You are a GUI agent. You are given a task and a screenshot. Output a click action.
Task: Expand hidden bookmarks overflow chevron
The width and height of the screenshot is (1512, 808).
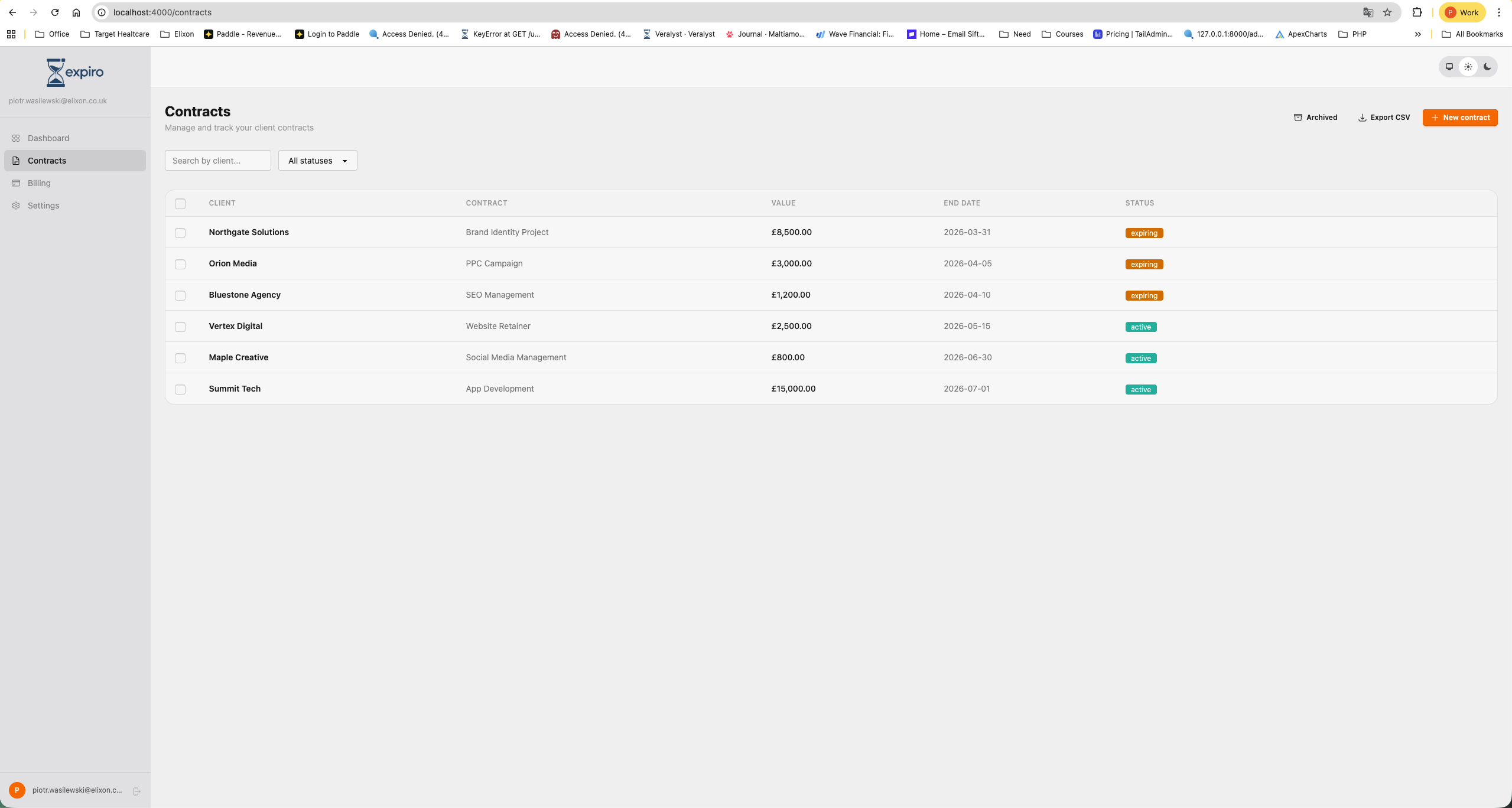tap(1417, 34)
